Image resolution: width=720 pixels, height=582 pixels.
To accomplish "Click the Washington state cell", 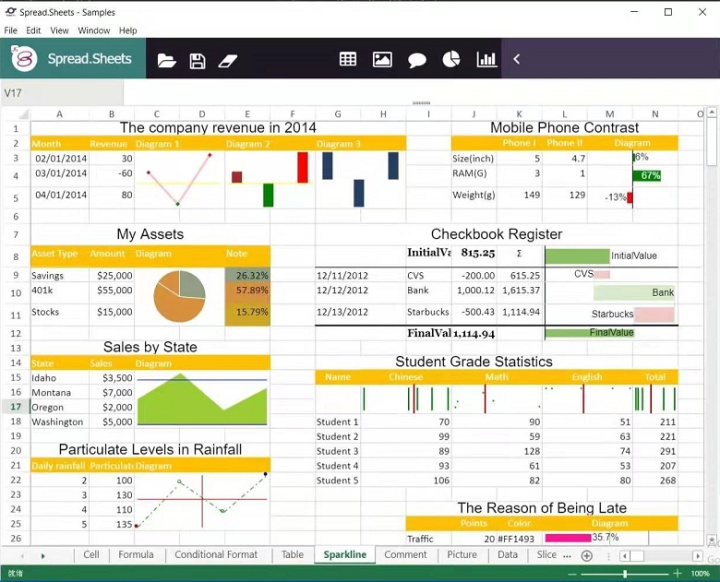I will click(60, 422).
